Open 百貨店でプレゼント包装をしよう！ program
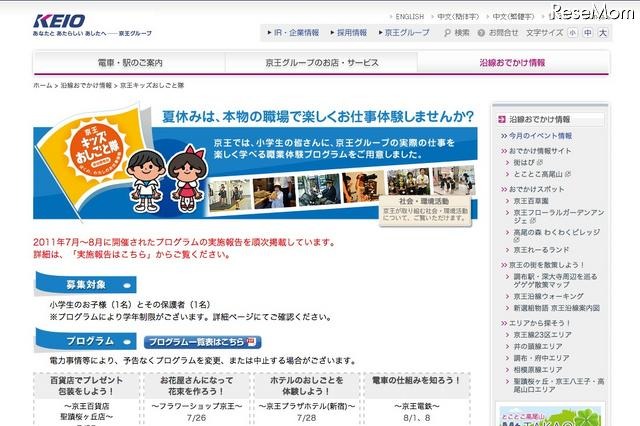 coord(87,386)
